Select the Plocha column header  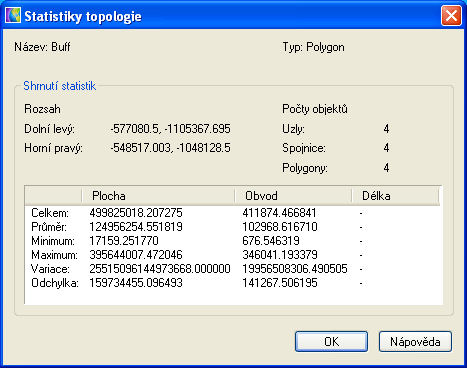click(158, 196)
